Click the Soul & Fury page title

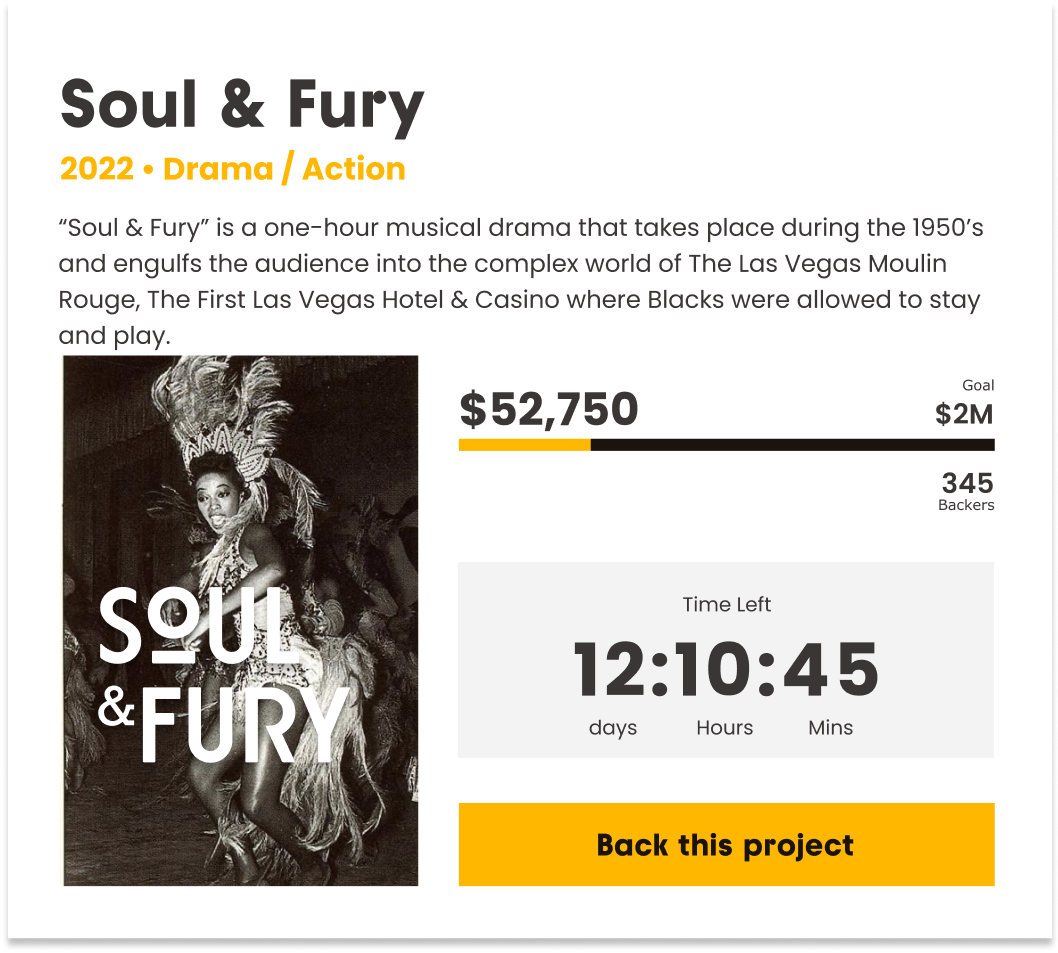tap(242, 105)
